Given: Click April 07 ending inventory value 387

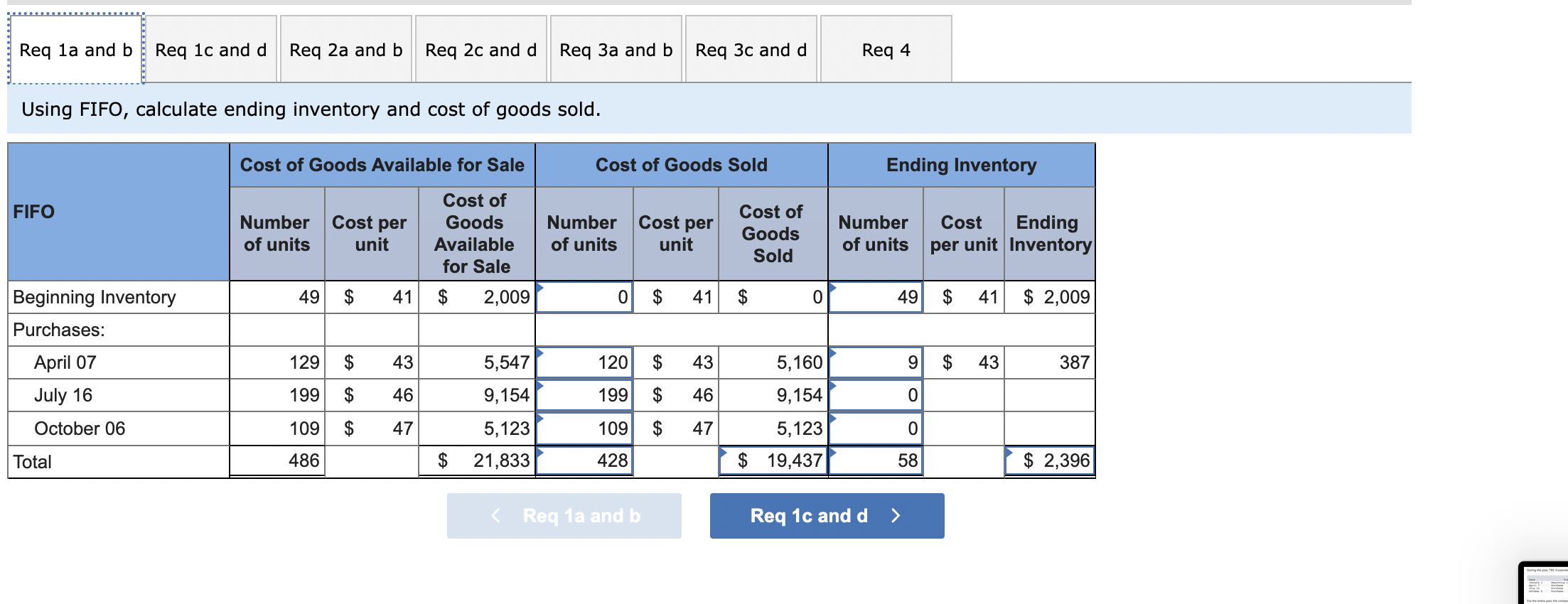Looking at the screenshot, I should point(1075,362).
